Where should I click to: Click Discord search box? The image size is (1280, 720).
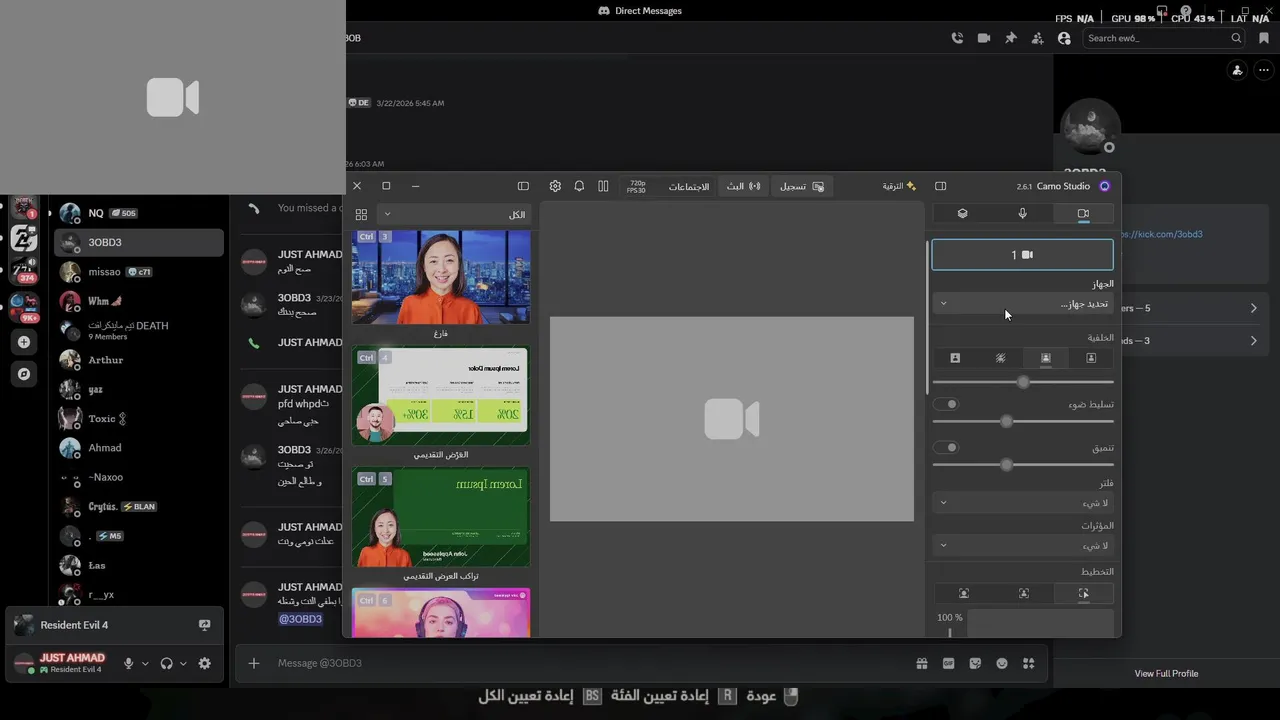[1164, 38]
